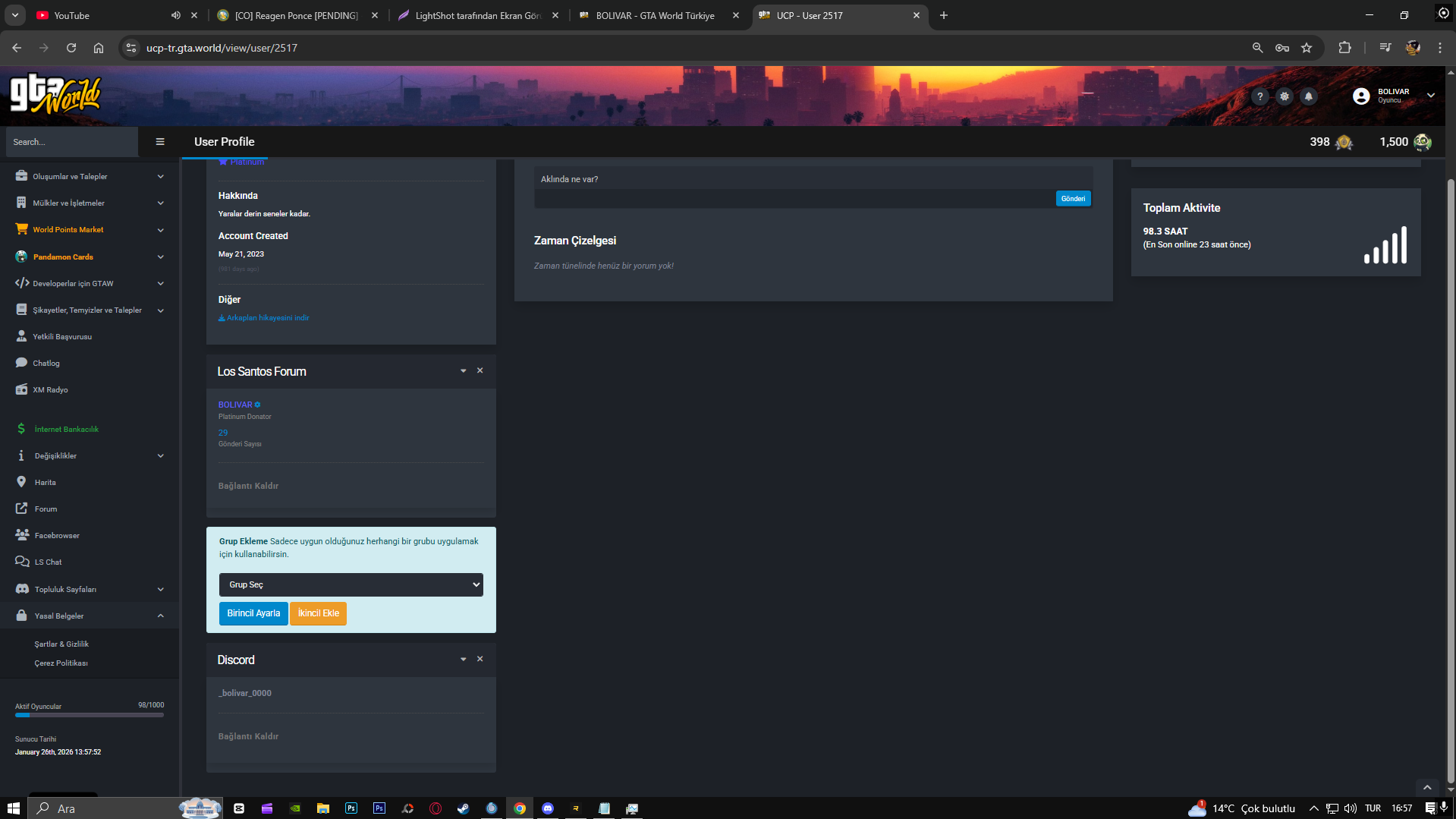Expand Değişiklikler menu chevron

pos(160,455)
